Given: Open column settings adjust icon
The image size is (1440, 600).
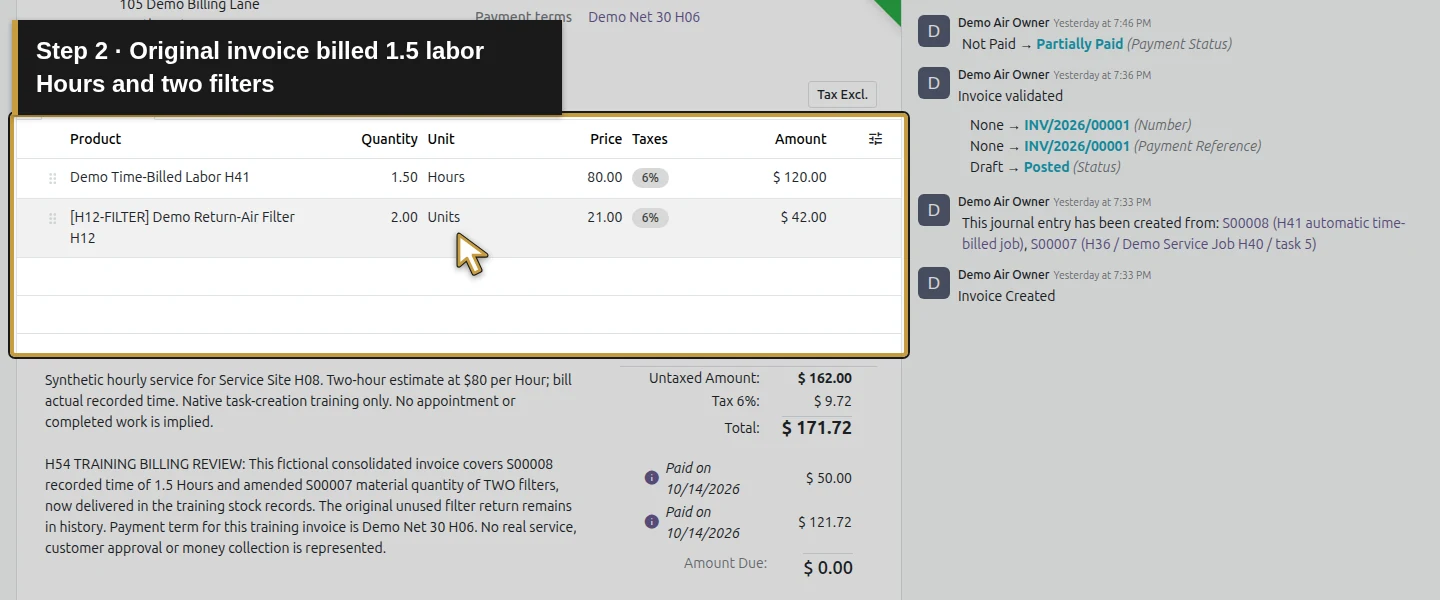Looking at the screenshot, I should [x=875, y=139].
